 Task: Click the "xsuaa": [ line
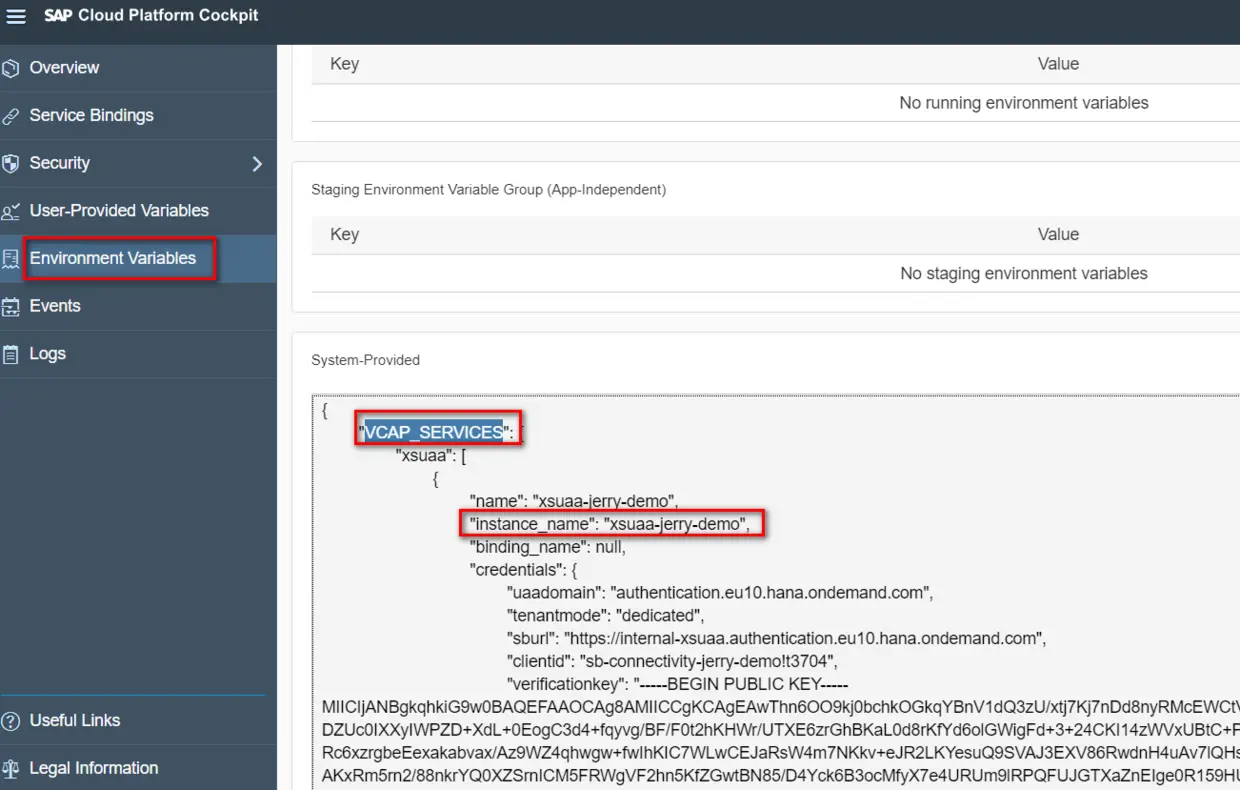(x=433, y=455)
